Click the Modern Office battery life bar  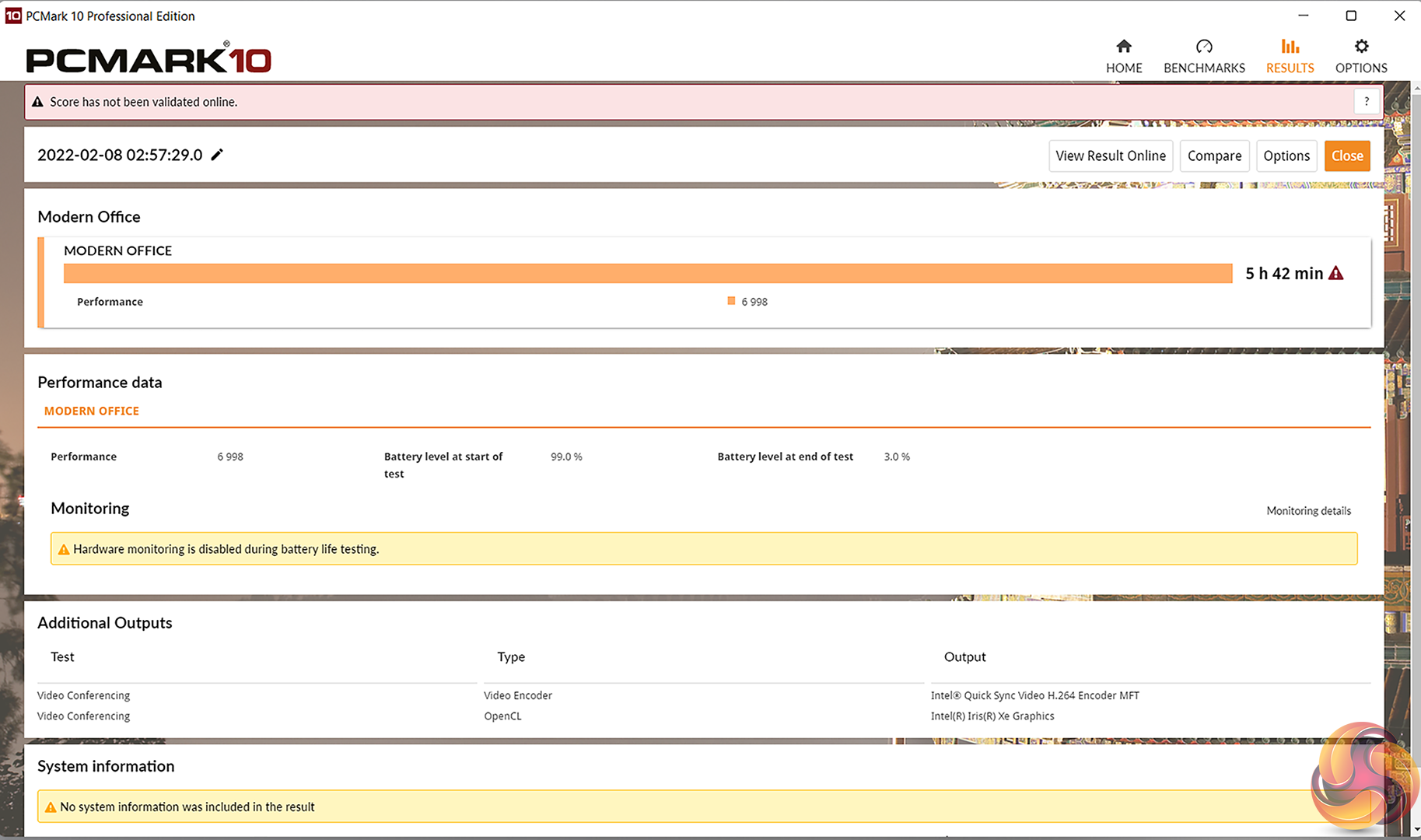[x=648, y=273]
